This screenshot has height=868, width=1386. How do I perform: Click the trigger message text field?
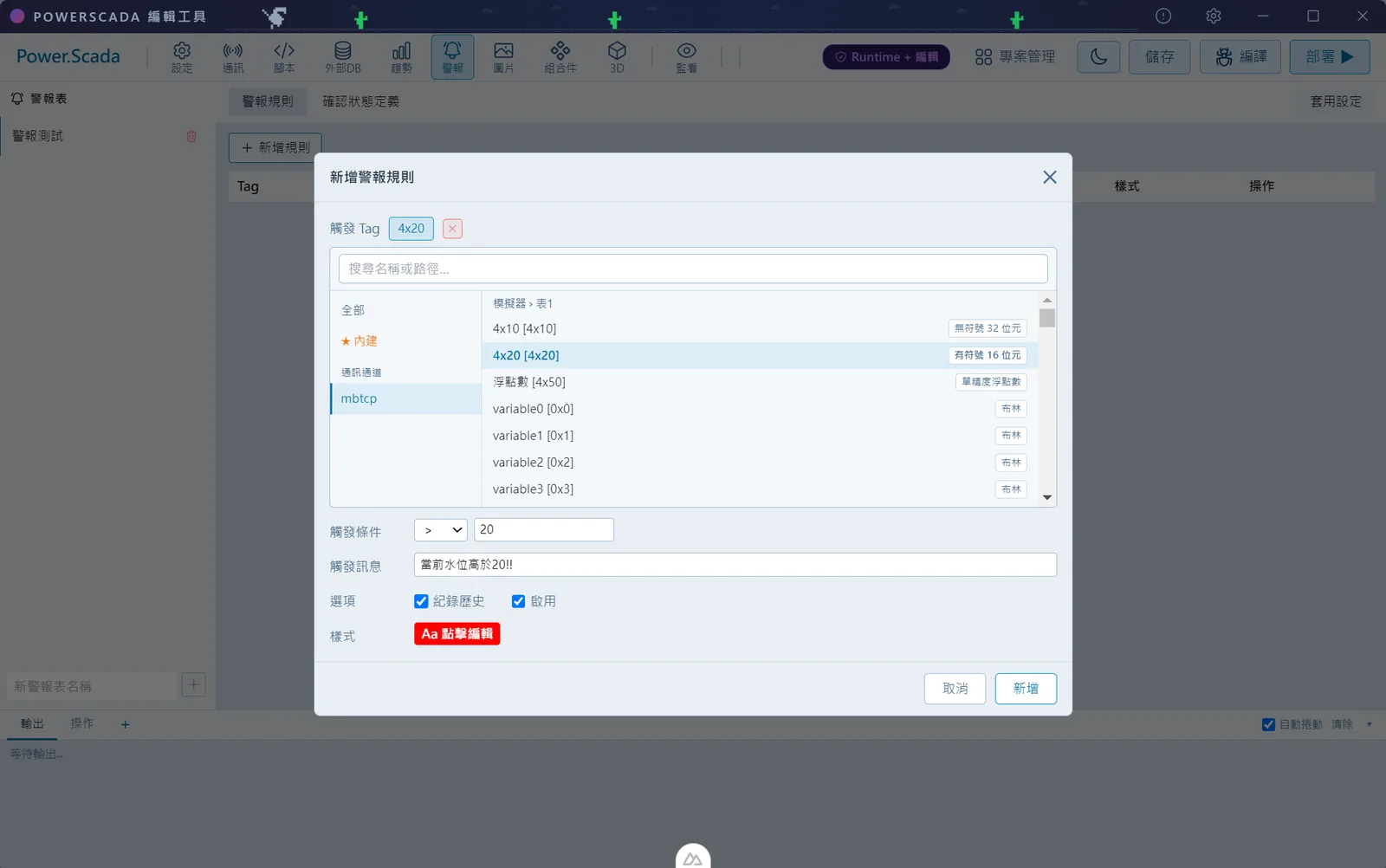(x=735, y=565)
